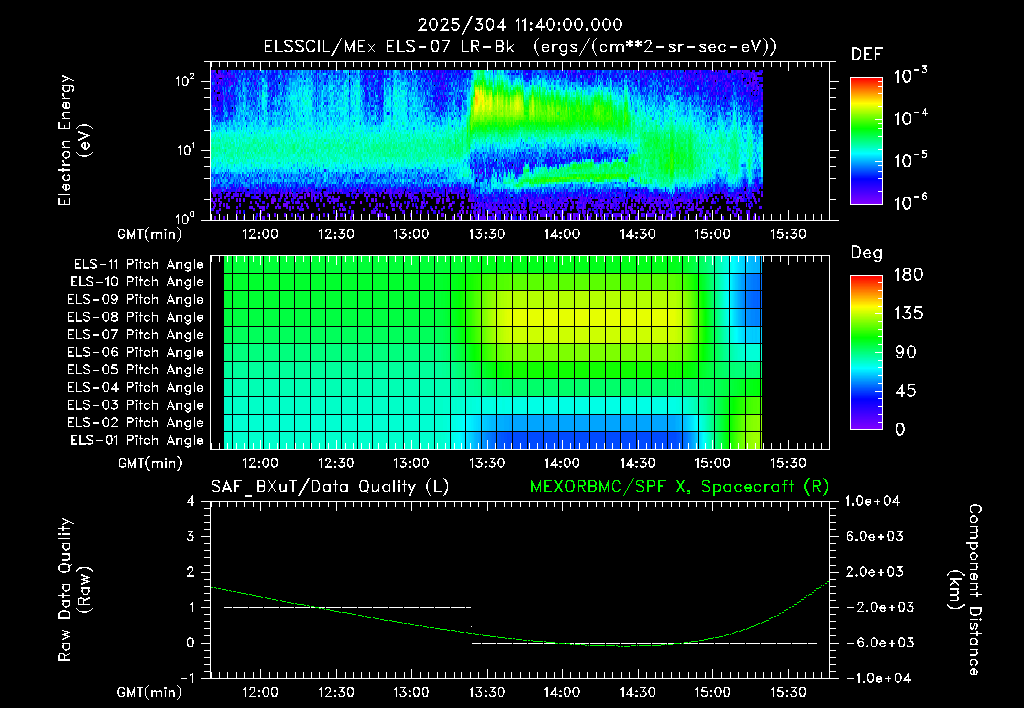Select the ELS-01 Pitch Angle row label
Image resolution: width=1024 pixels, height=708 pixels.
coord(137,440)
